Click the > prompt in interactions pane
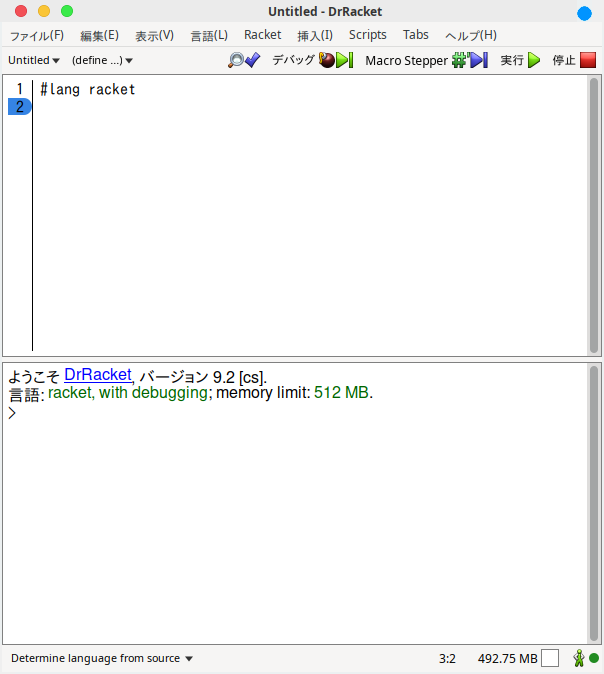This screenshot has width=604, height=674. pos(12,413)
